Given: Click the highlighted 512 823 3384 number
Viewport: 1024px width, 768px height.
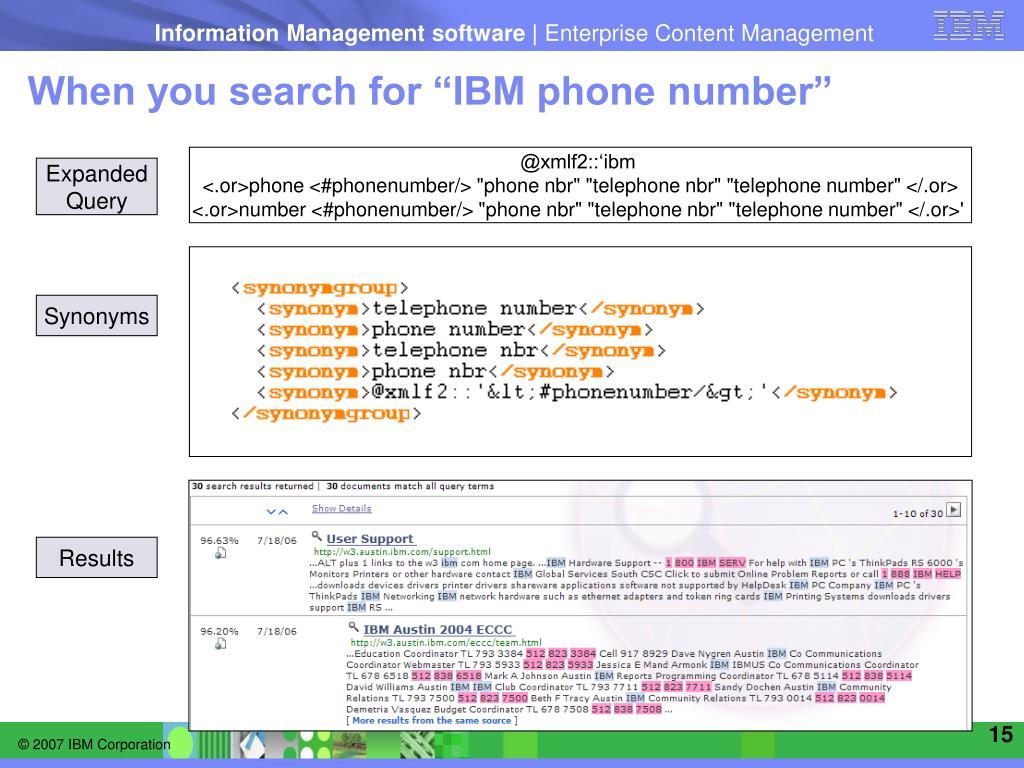Looking at the screenshot, I should pos(561,654).
